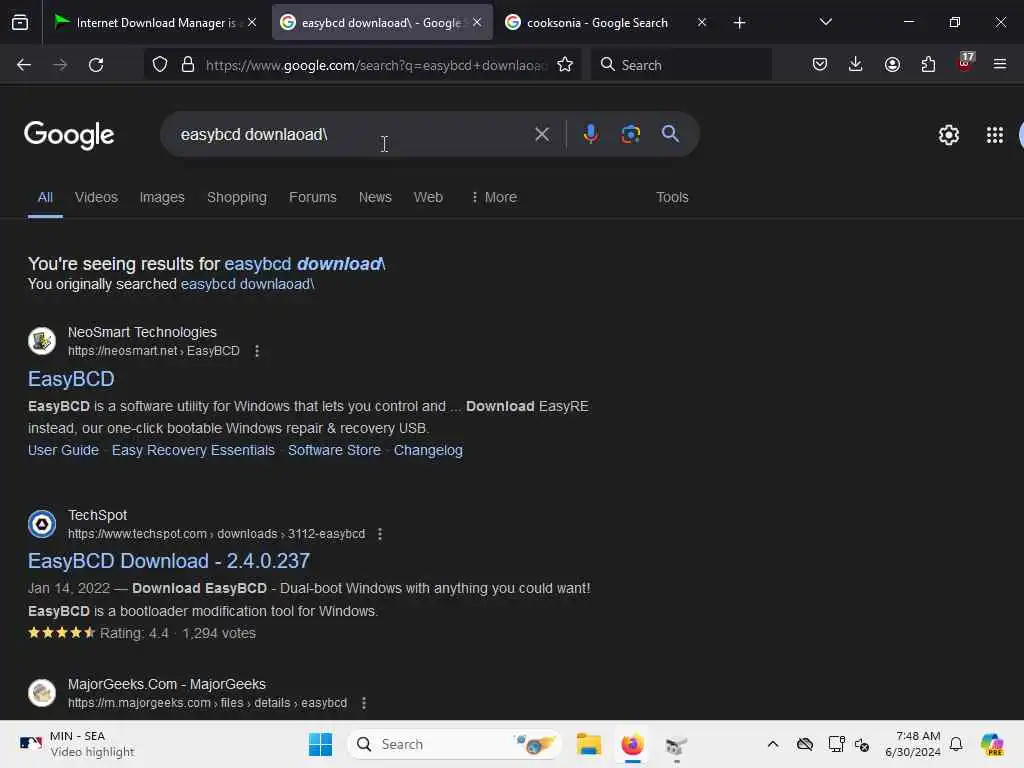The height and width of the screenshot is (768, 1024).
Task: Select the Forums results tab
Action: coord(313,197)
